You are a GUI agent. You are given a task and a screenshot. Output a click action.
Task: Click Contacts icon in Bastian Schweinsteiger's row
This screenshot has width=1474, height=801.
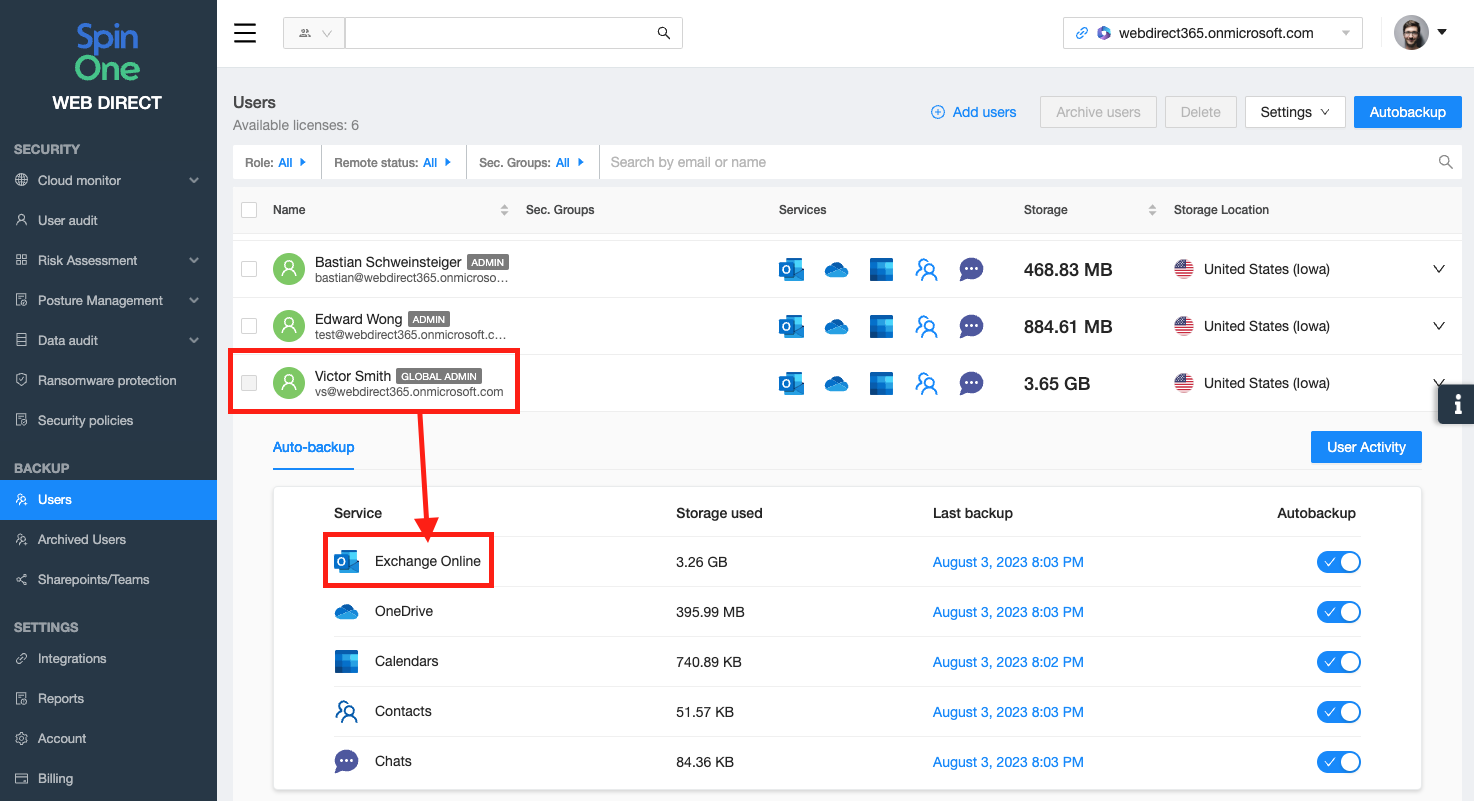(926, 269)
